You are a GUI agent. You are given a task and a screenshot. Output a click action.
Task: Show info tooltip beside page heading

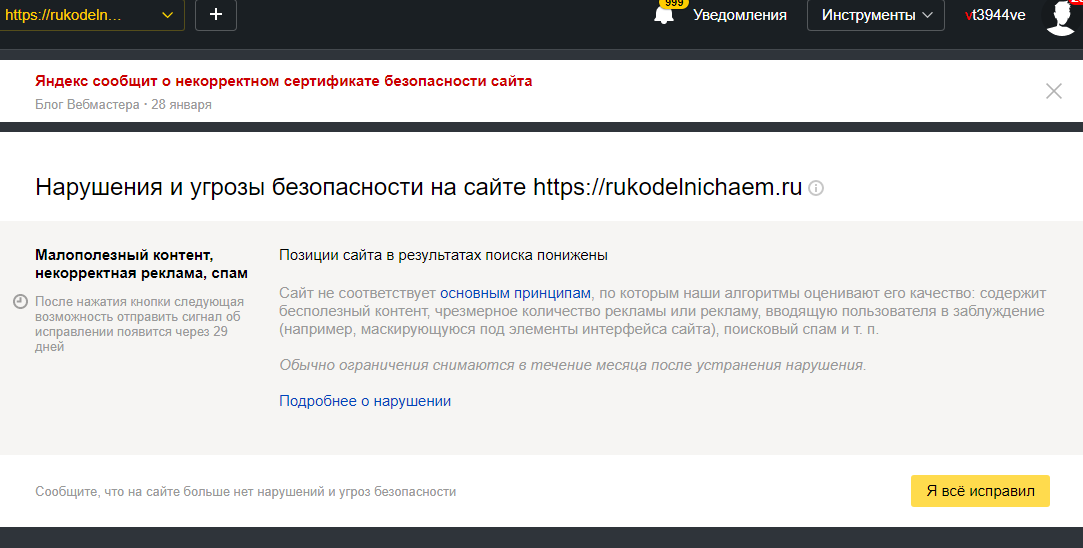tap(816, 188)
